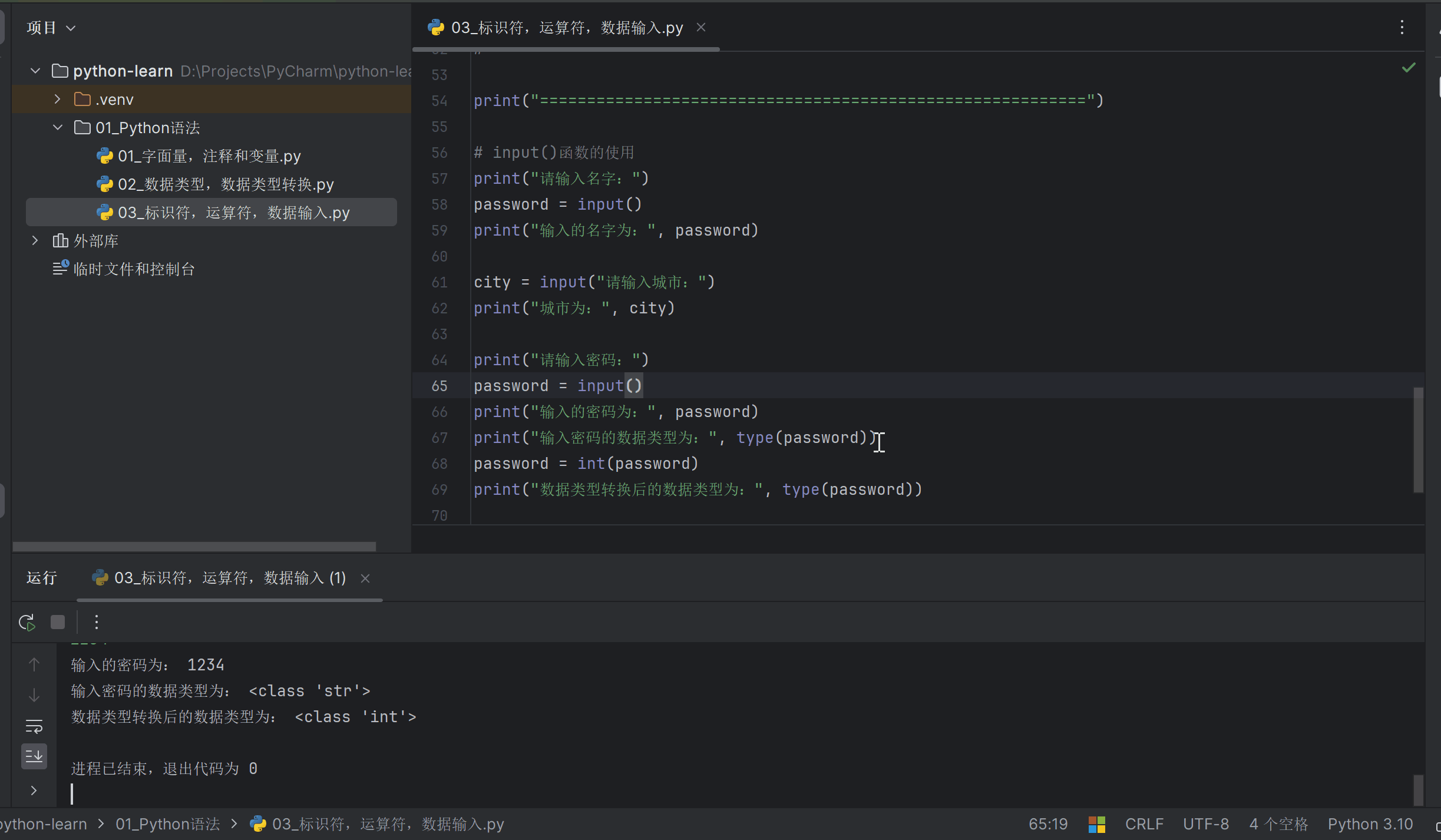Open Run panel more options menu
Image resolution: width=1441 pixels, height=840 pixels.
point(97,622)
